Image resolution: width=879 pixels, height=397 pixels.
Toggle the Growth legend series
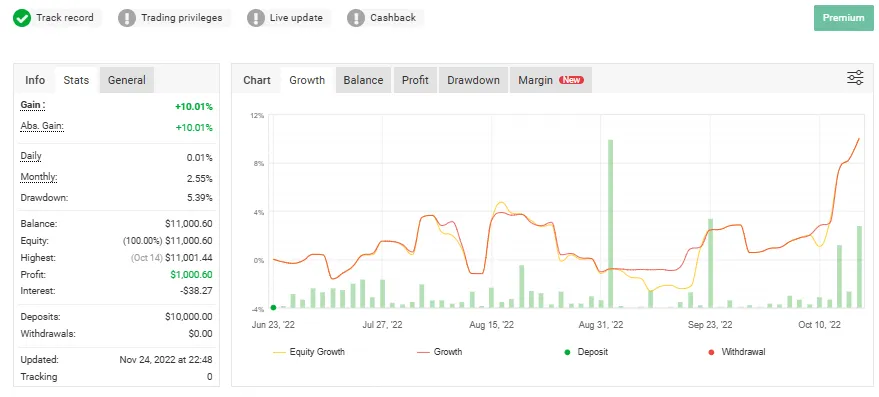[x=440, y=352]
